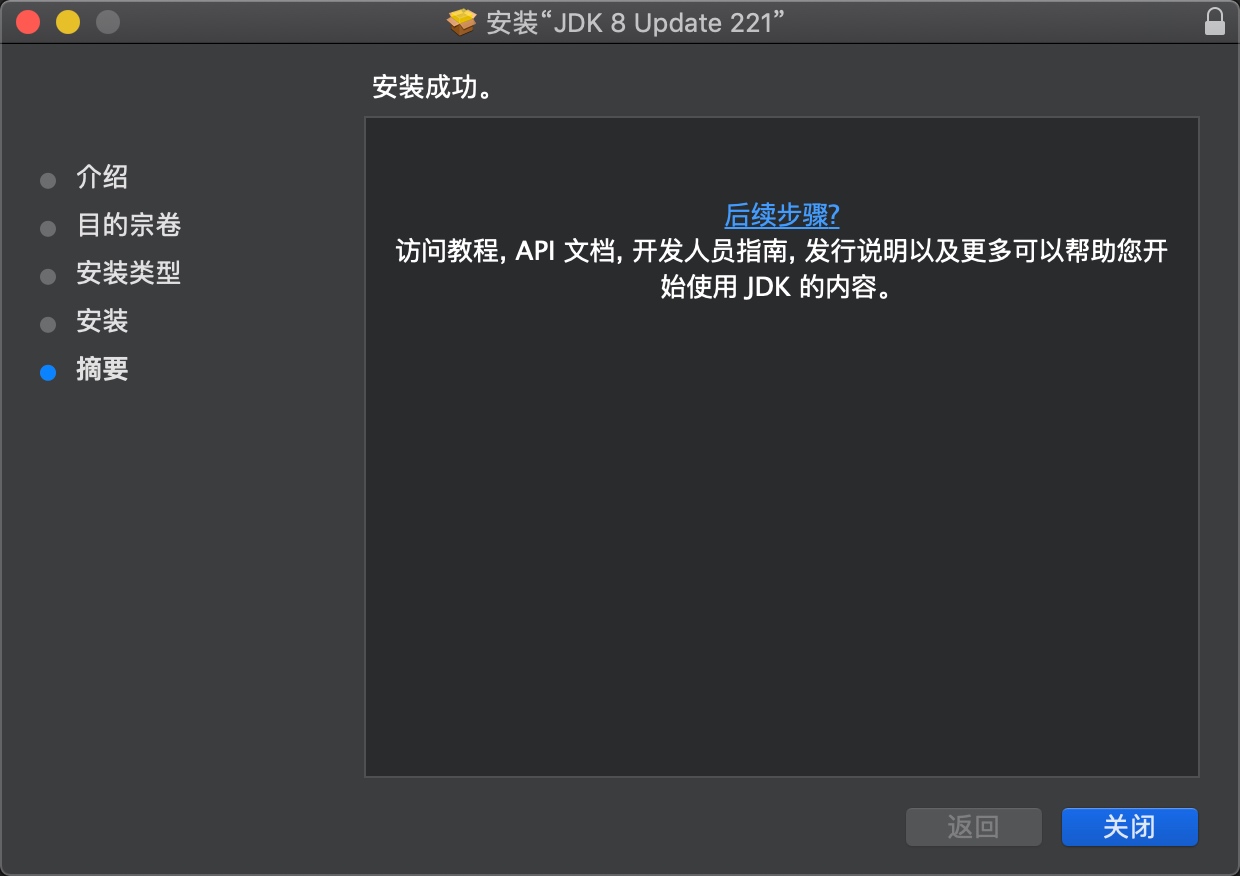Select the 介绍 step in sidebar
This screenshot has height=876, width=1240.
point(102,178)
